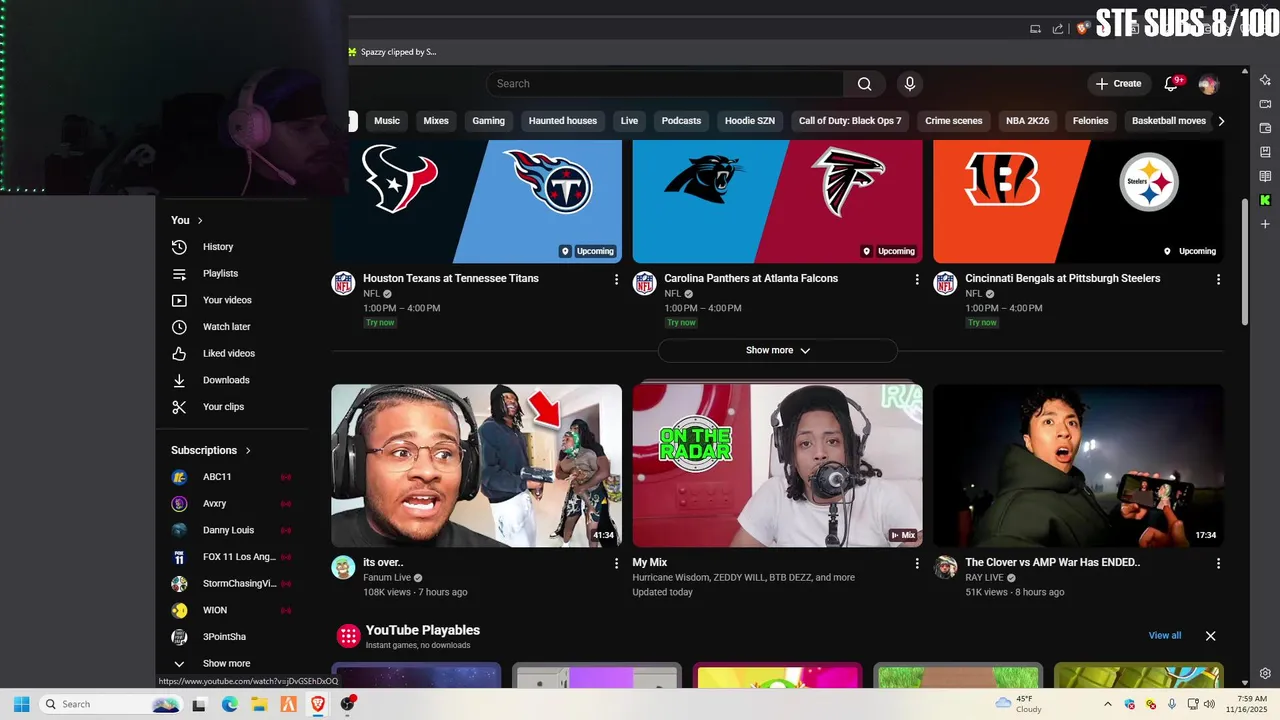Select the Gaming category chip
Viewport: 1280px width, 720px height.
tap(489, 121)
